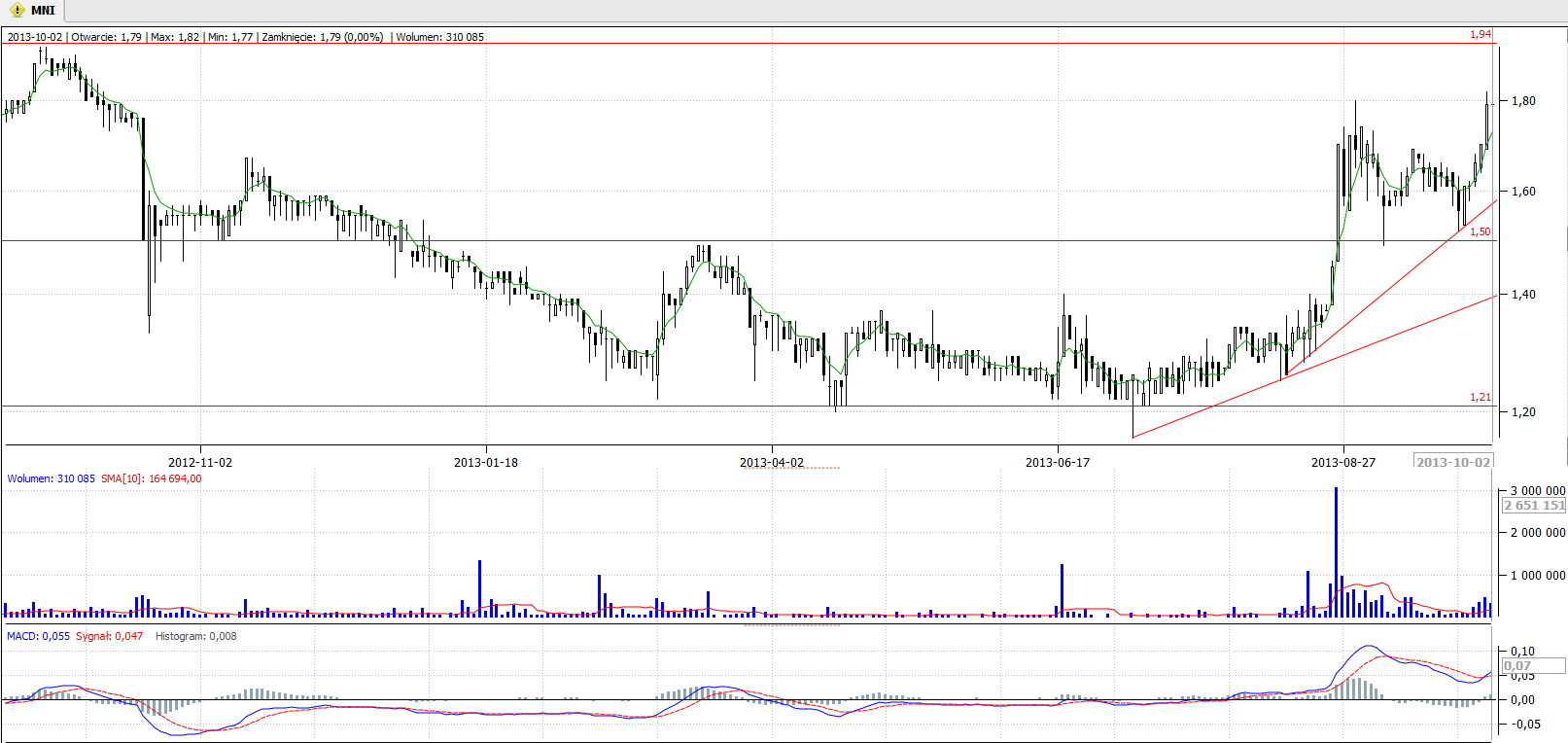Click the 2 000 000 volume axis label
1568x743 pixels.
1538,532
